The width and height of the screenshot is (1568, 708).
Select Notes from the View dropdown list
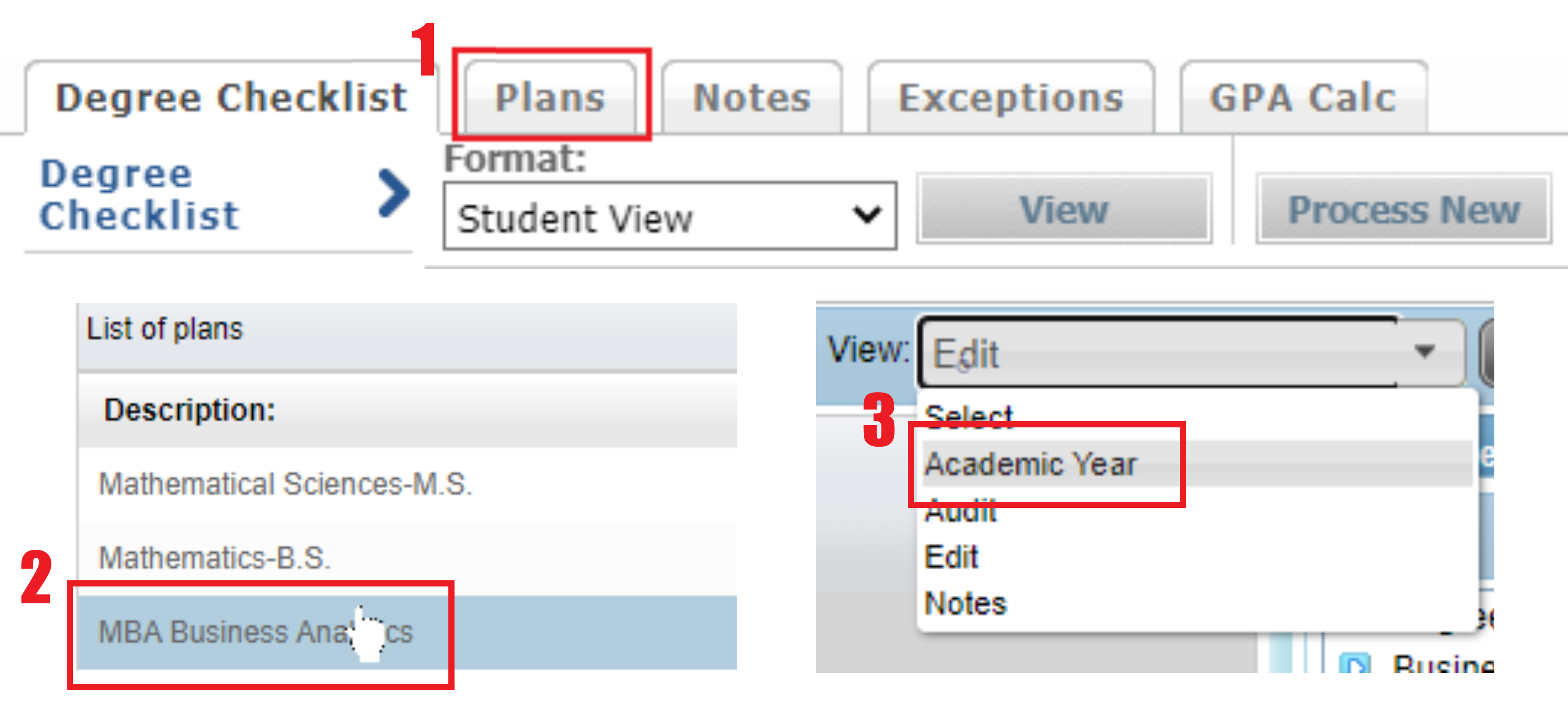pyautogui.click(x=965, y=603)
